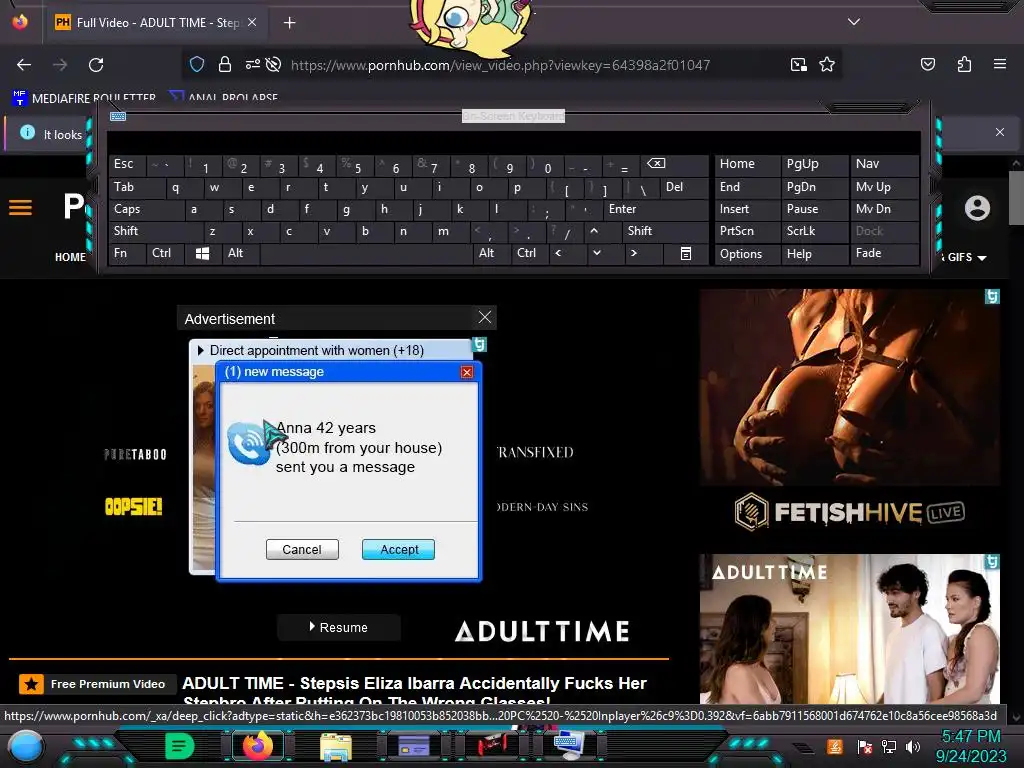
Task: Select the Full Video browser tab
Action: (157, 22)
